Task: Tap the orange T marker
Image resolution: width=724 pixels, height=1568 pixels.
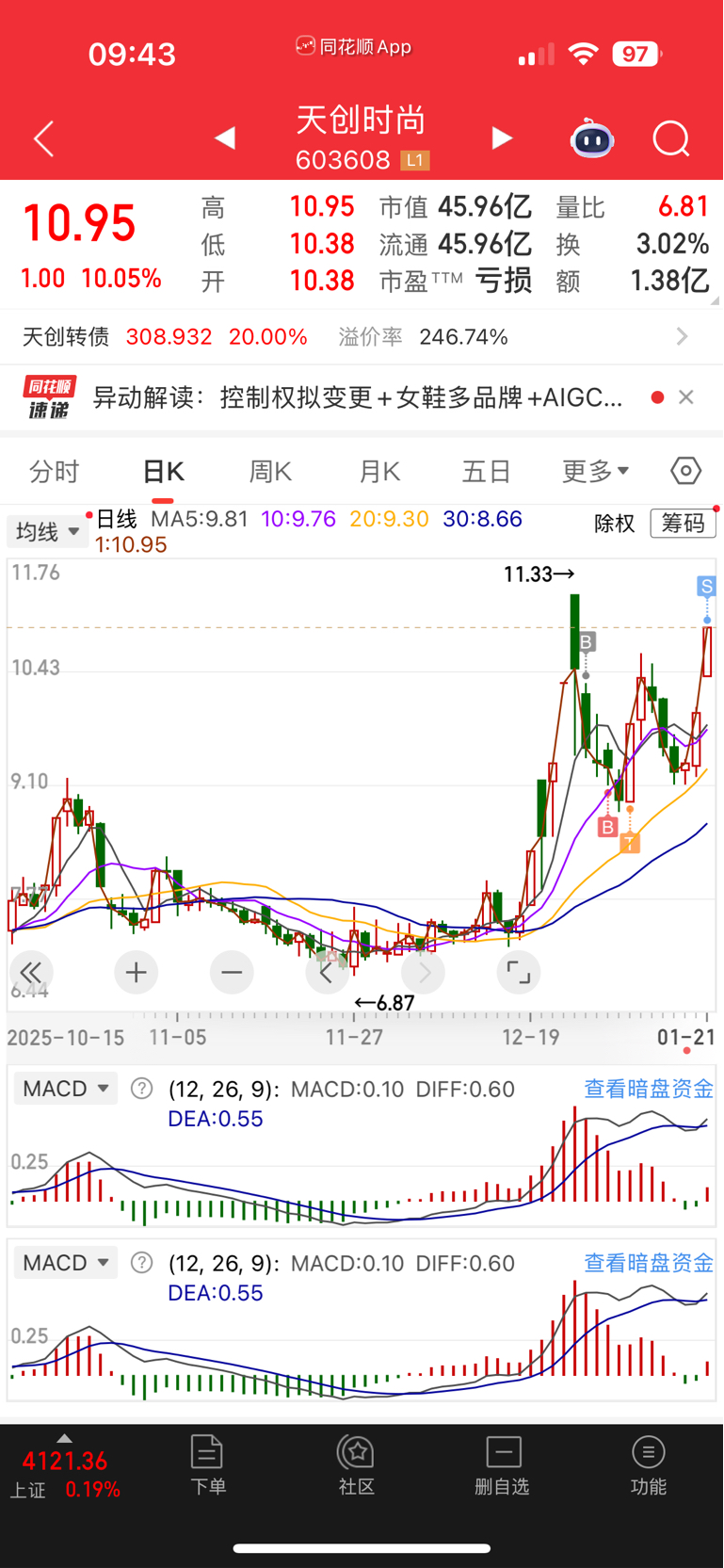Action: click(629, 843)
